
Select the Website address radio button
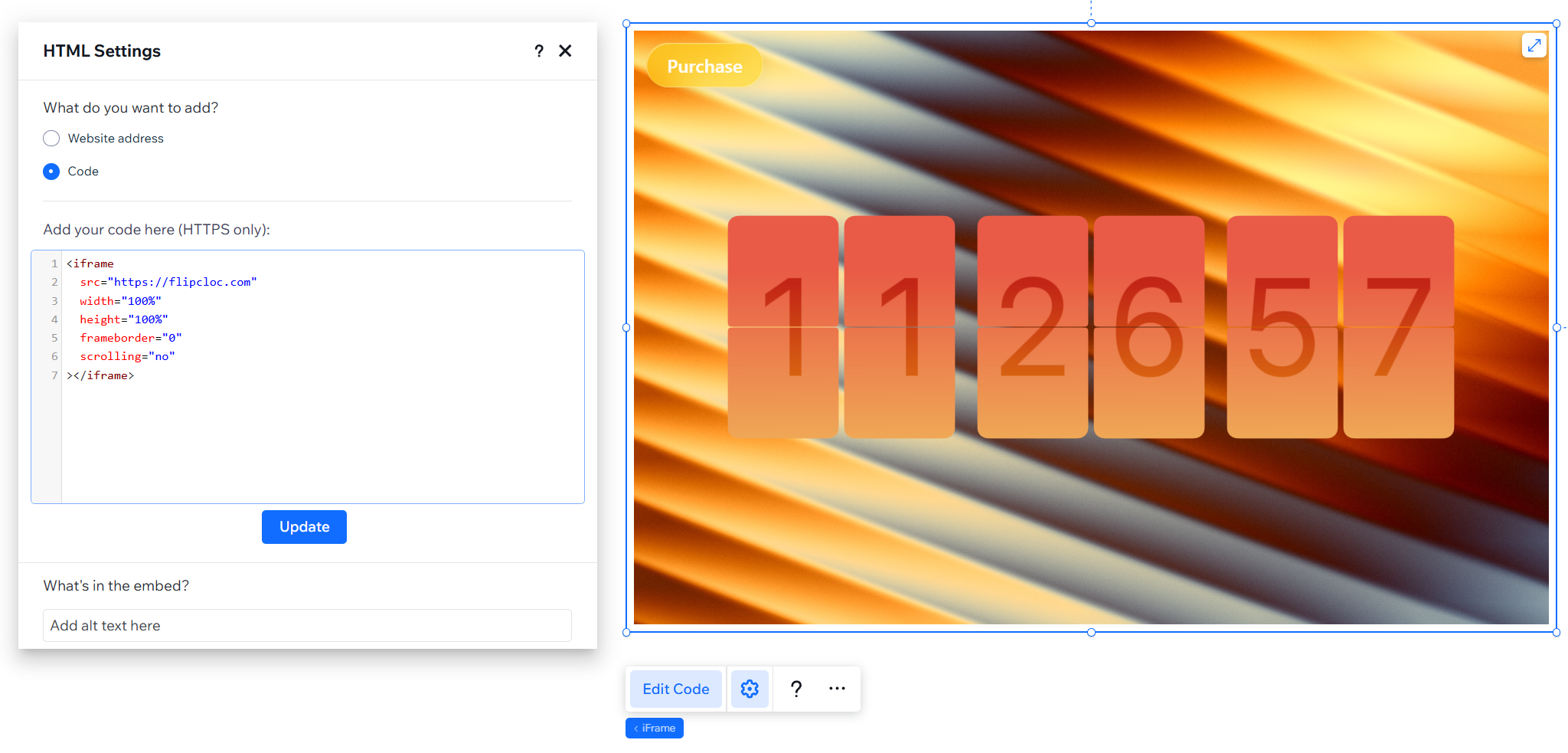(51, 138)
